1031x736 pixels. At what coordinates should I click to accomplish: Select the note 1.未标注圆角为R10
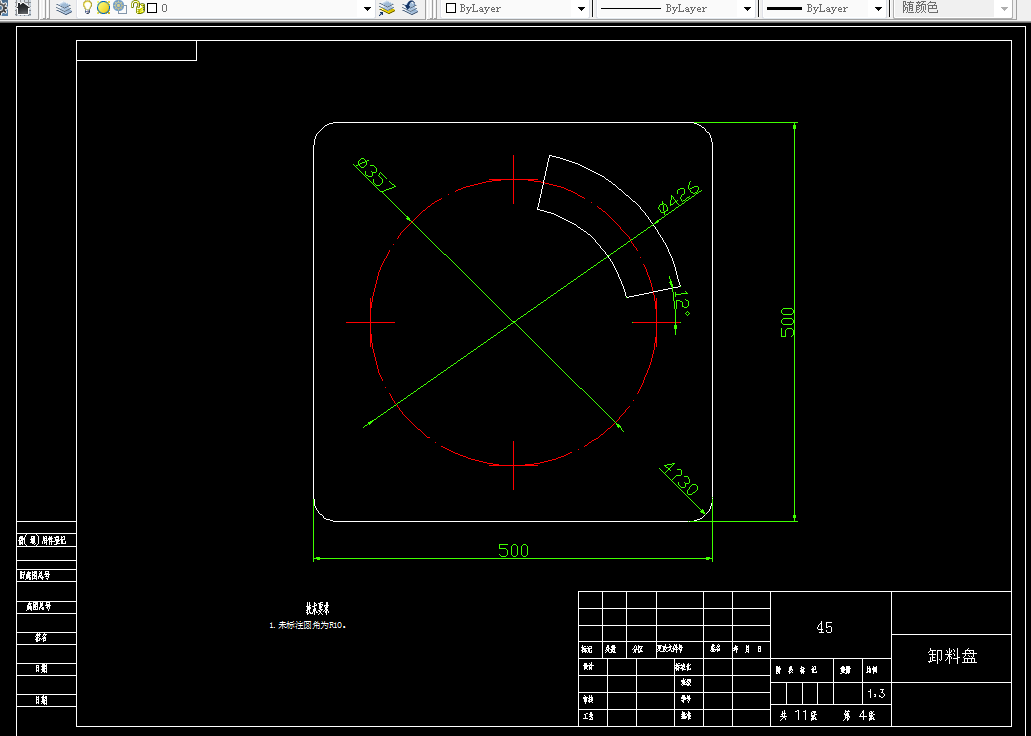pyautogui.click(x=308, y=626)
